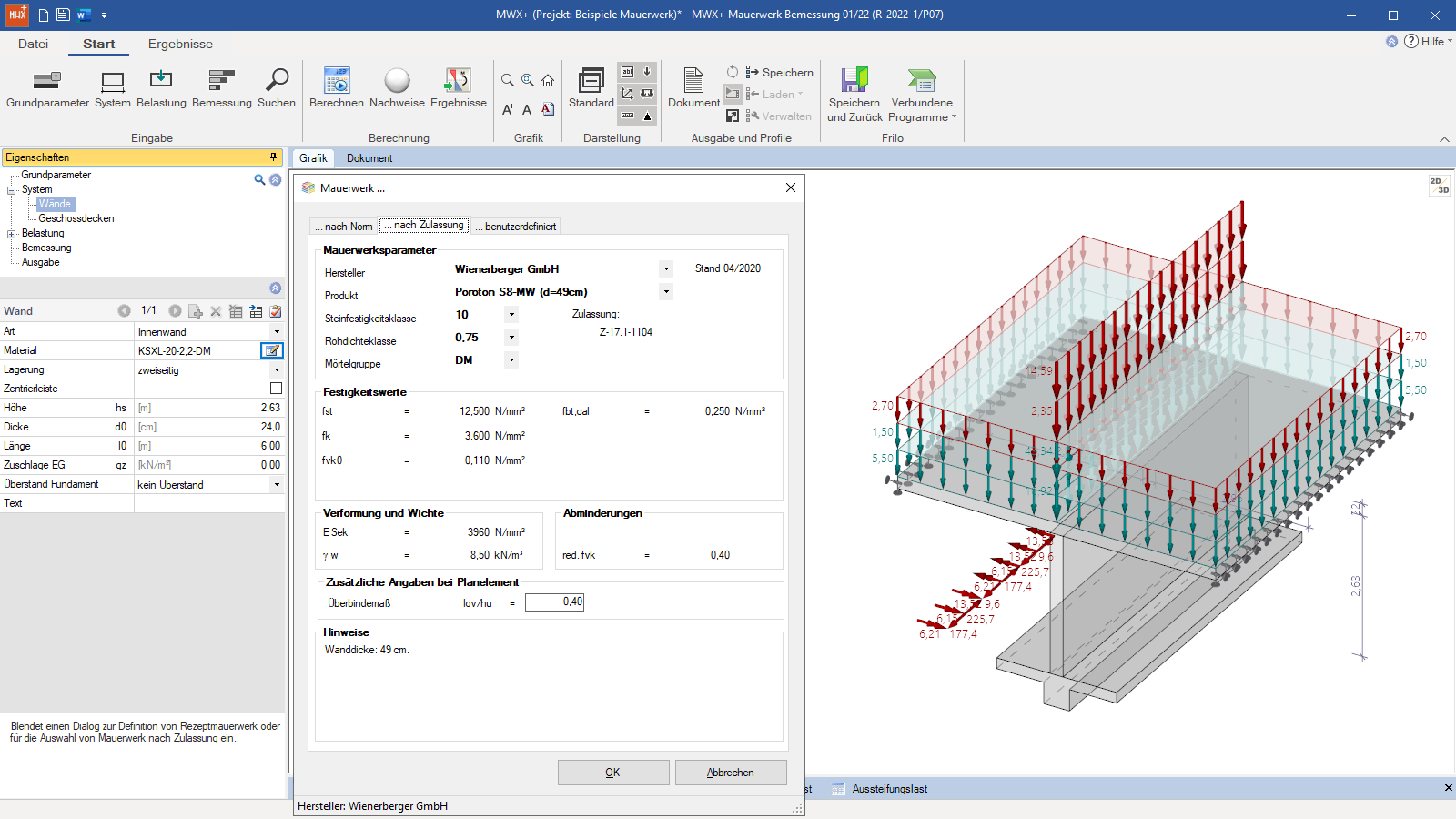Toggle coordinate axes display icon

point(627,93)
